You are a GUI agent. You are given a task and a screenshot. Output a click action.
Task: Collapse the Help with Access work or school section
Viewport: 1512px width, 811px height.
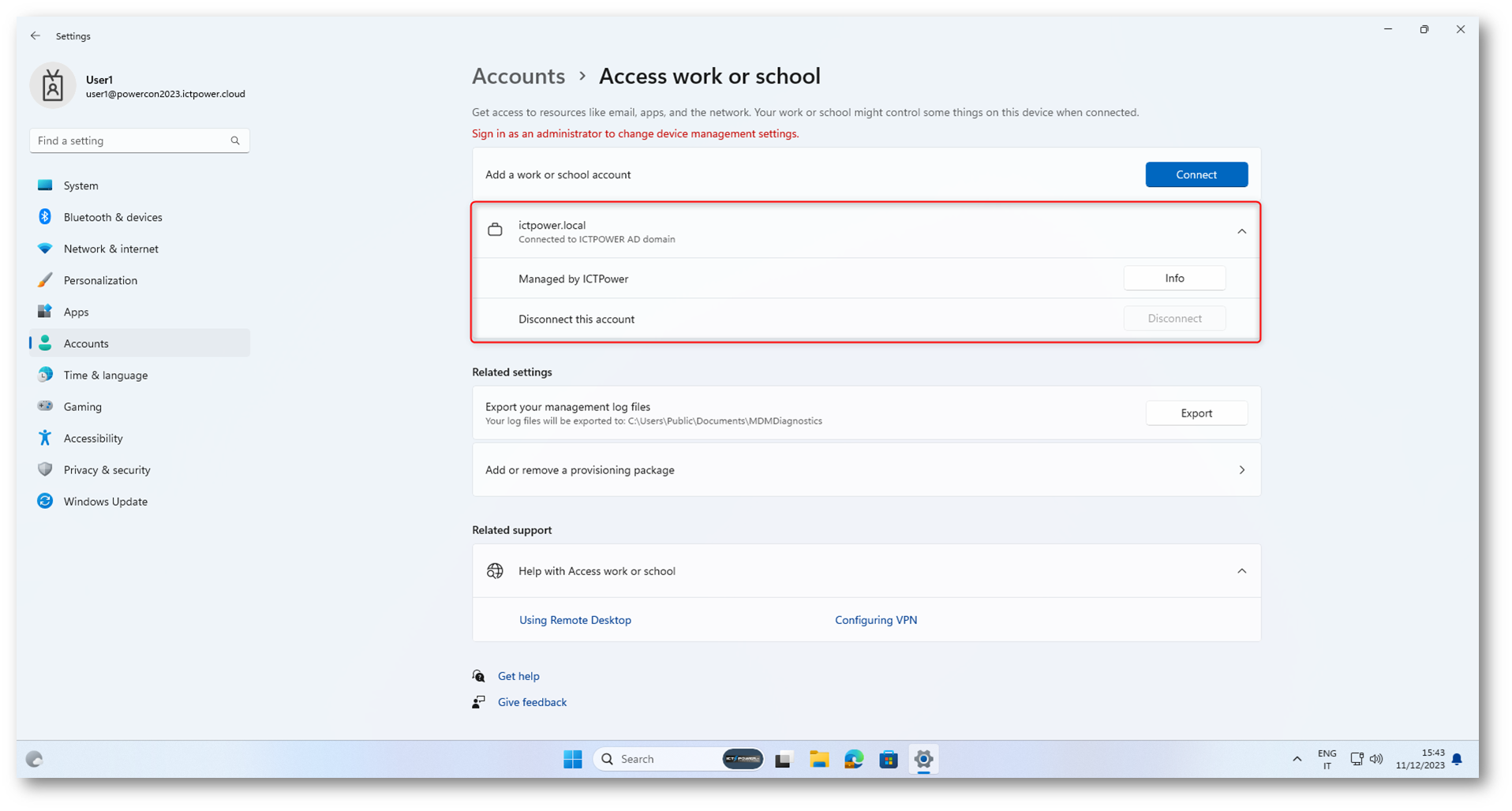tap(1241, 571)
